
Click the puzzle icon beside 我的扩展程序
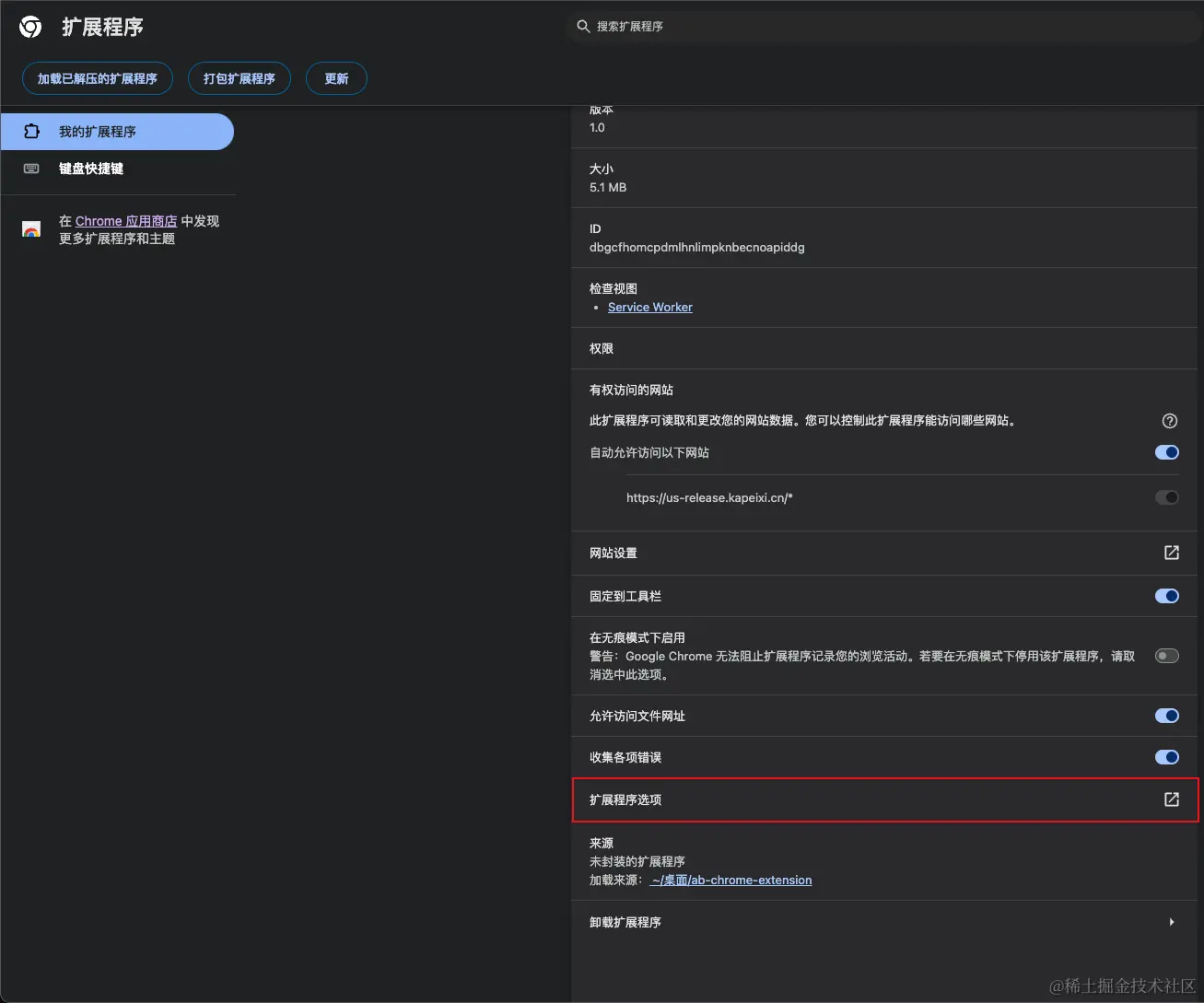(31, 132)
